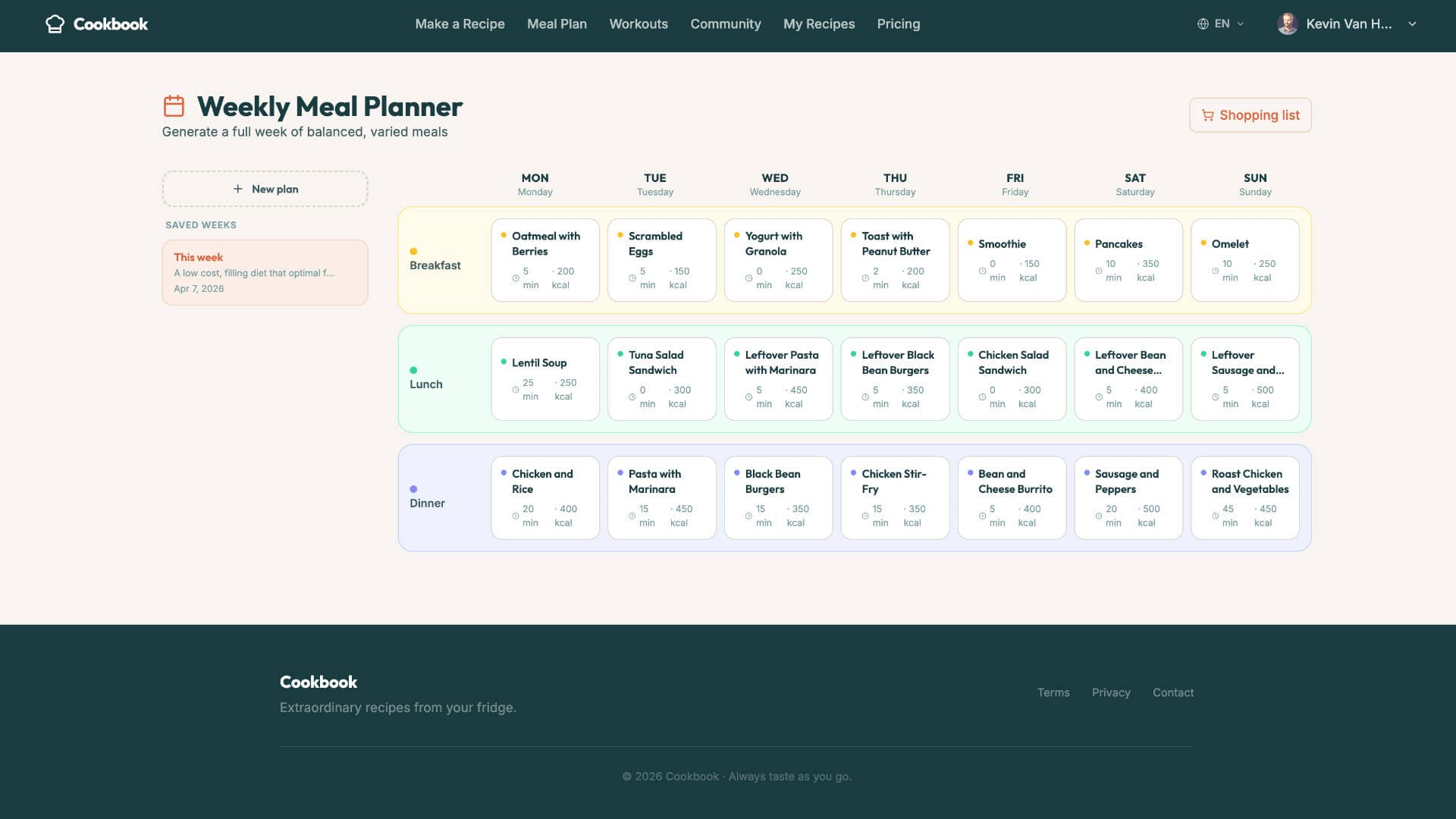Go to the Meal Plan page
The width and height of the screenshot is (1456, 819).
[557, 24]
